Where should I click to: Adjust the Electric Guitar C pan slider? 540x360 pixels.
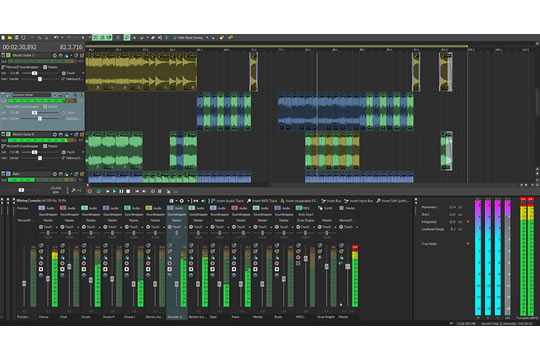(x=40, y=79)
